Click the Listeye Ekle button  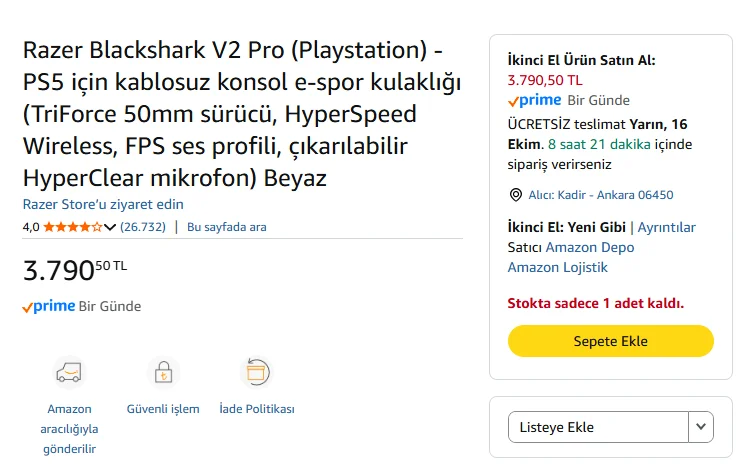(x=598, y=427)
